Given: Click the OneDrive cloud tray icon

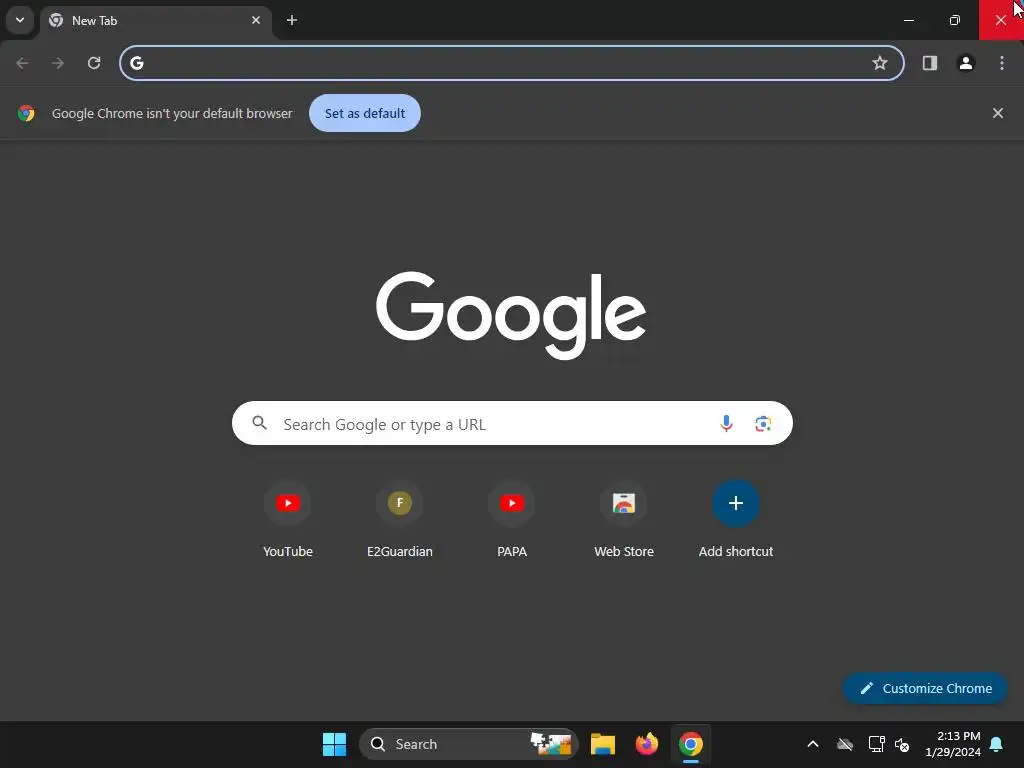Looking at the screenshot, I should coord(845,744).
